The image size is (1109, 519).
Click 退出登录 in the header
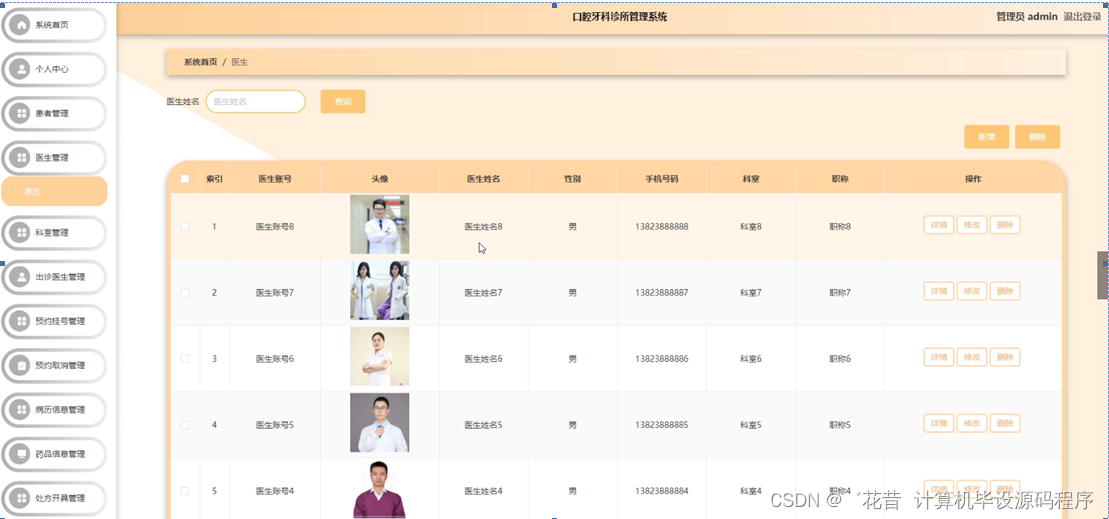tap(1082, 16)
